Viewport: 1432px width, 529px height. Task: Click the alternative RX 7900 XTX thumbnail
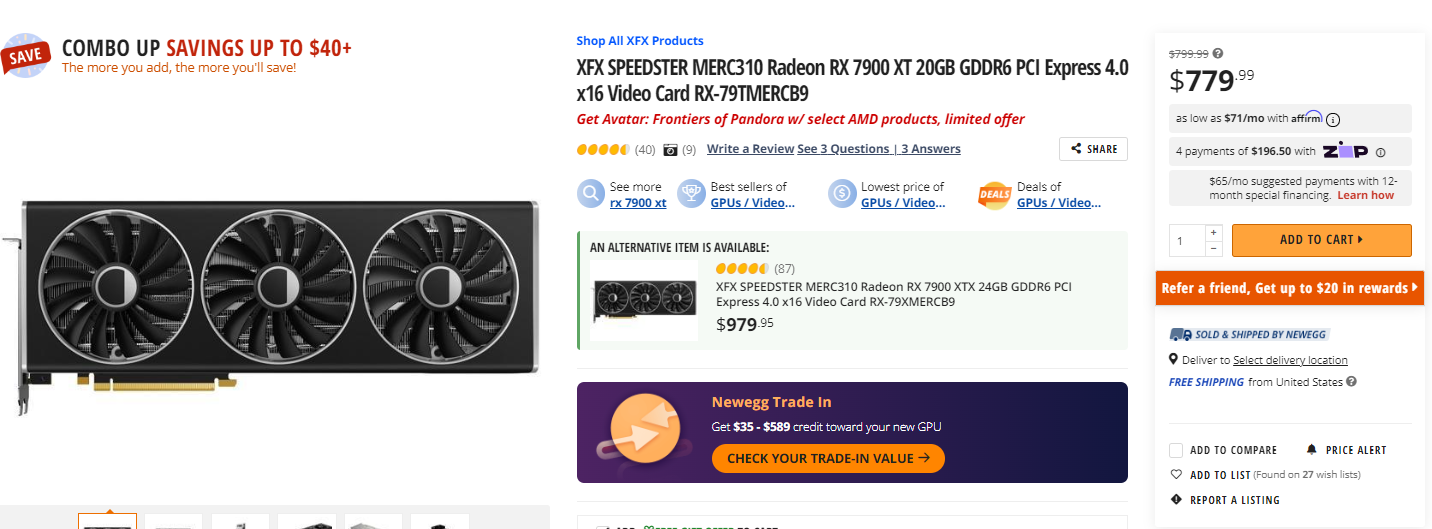click(x=644, y=300)
